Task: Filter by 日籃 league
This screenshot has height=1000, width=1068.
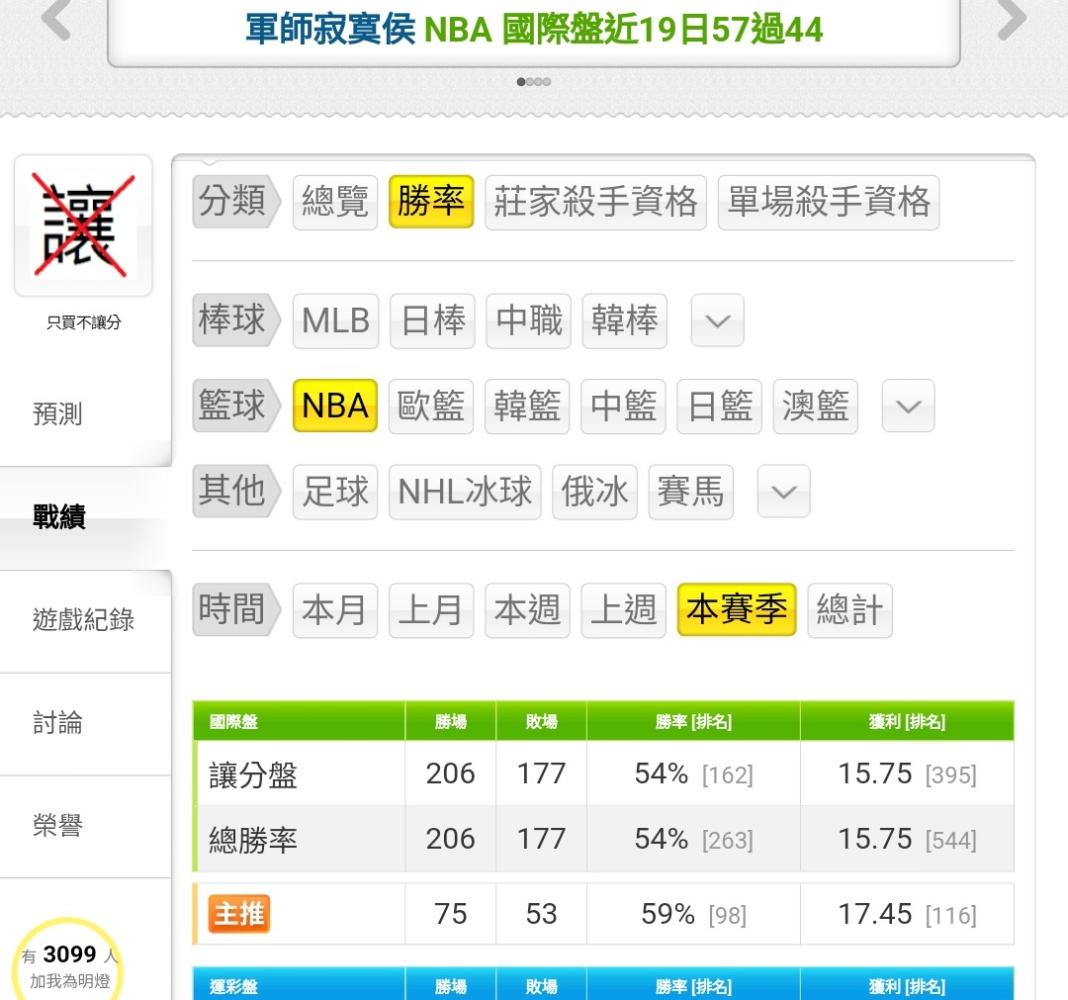Action: point(719,406)
